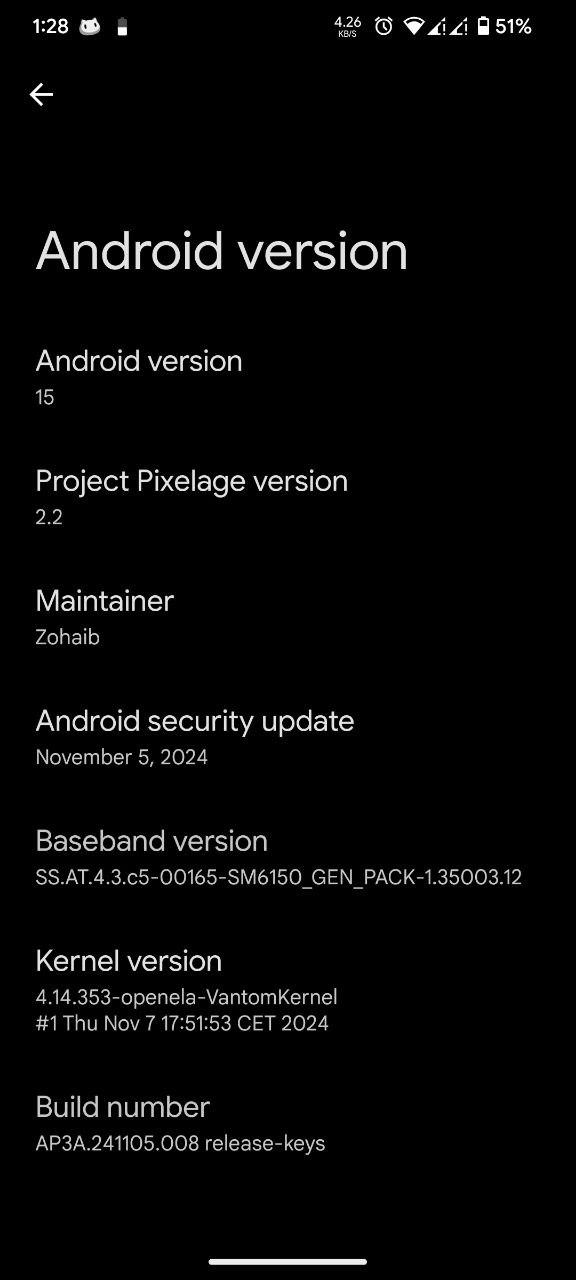
Task: Tap the November 5, 2024 security date
Action: pyautogui.click(x=122, y=757)
